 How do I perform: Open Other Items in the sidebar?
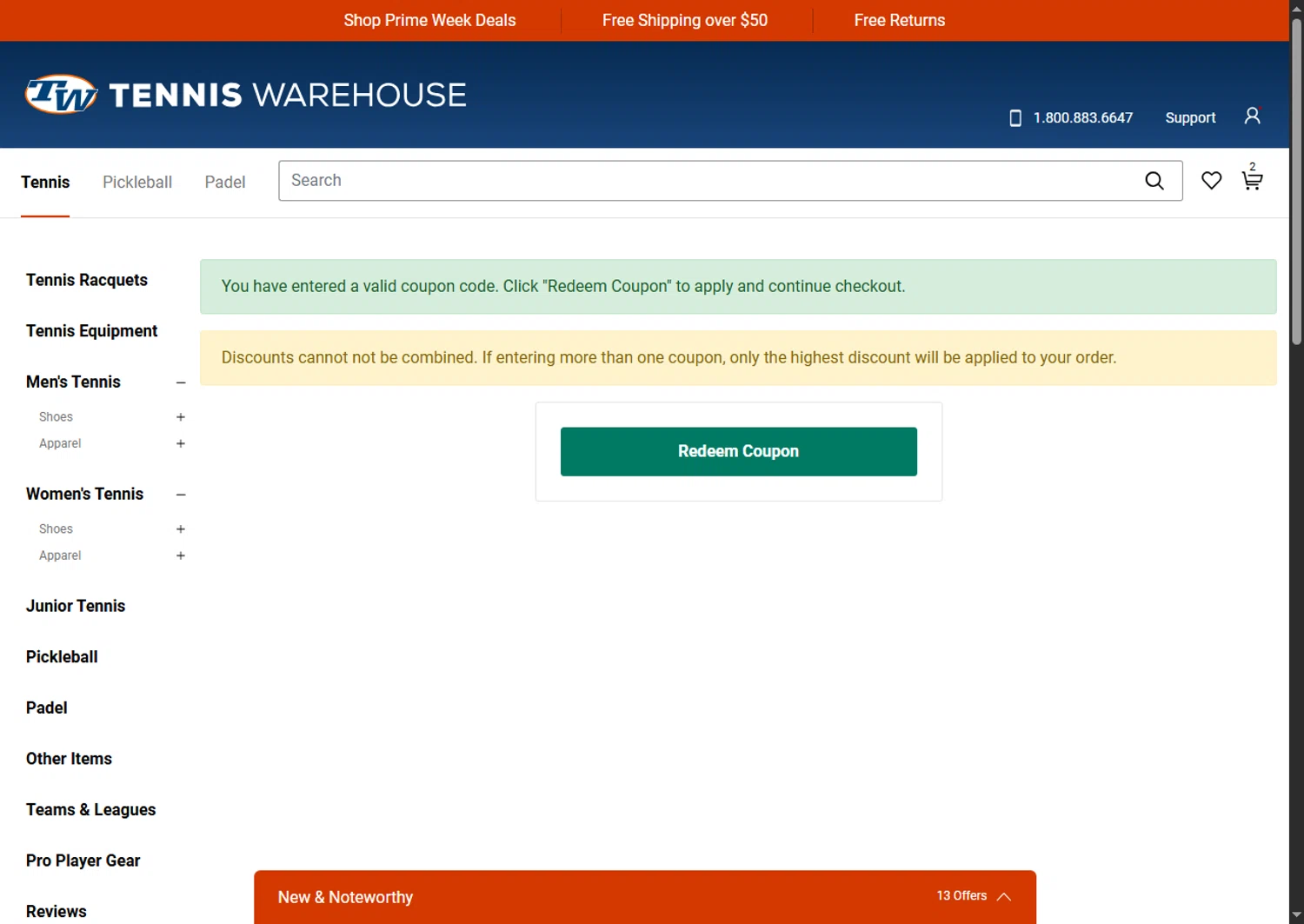click(69, 759)
